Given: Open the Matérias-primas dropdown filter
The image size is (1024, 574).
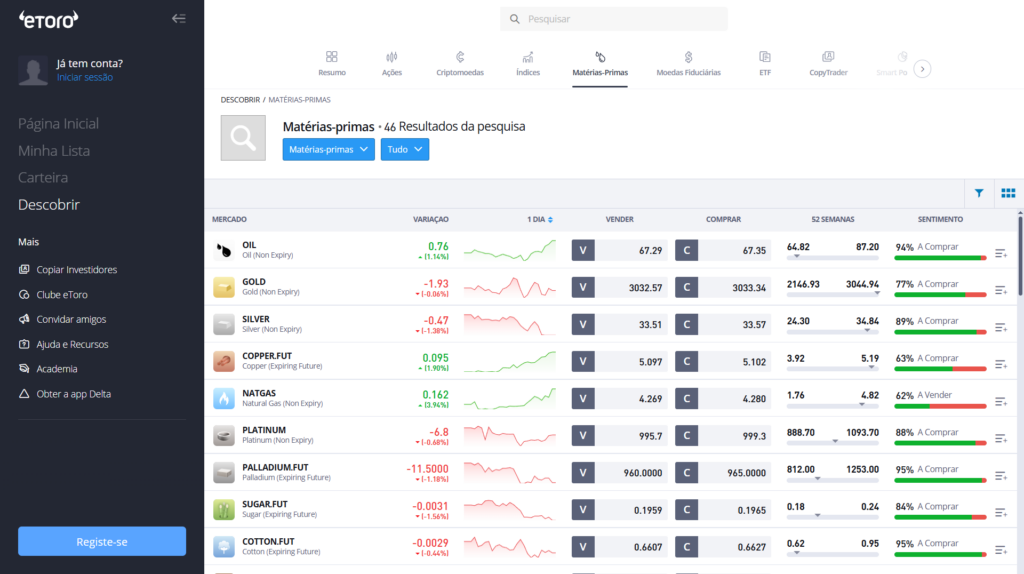Looking at the screenshot, I should pos(328,150).
